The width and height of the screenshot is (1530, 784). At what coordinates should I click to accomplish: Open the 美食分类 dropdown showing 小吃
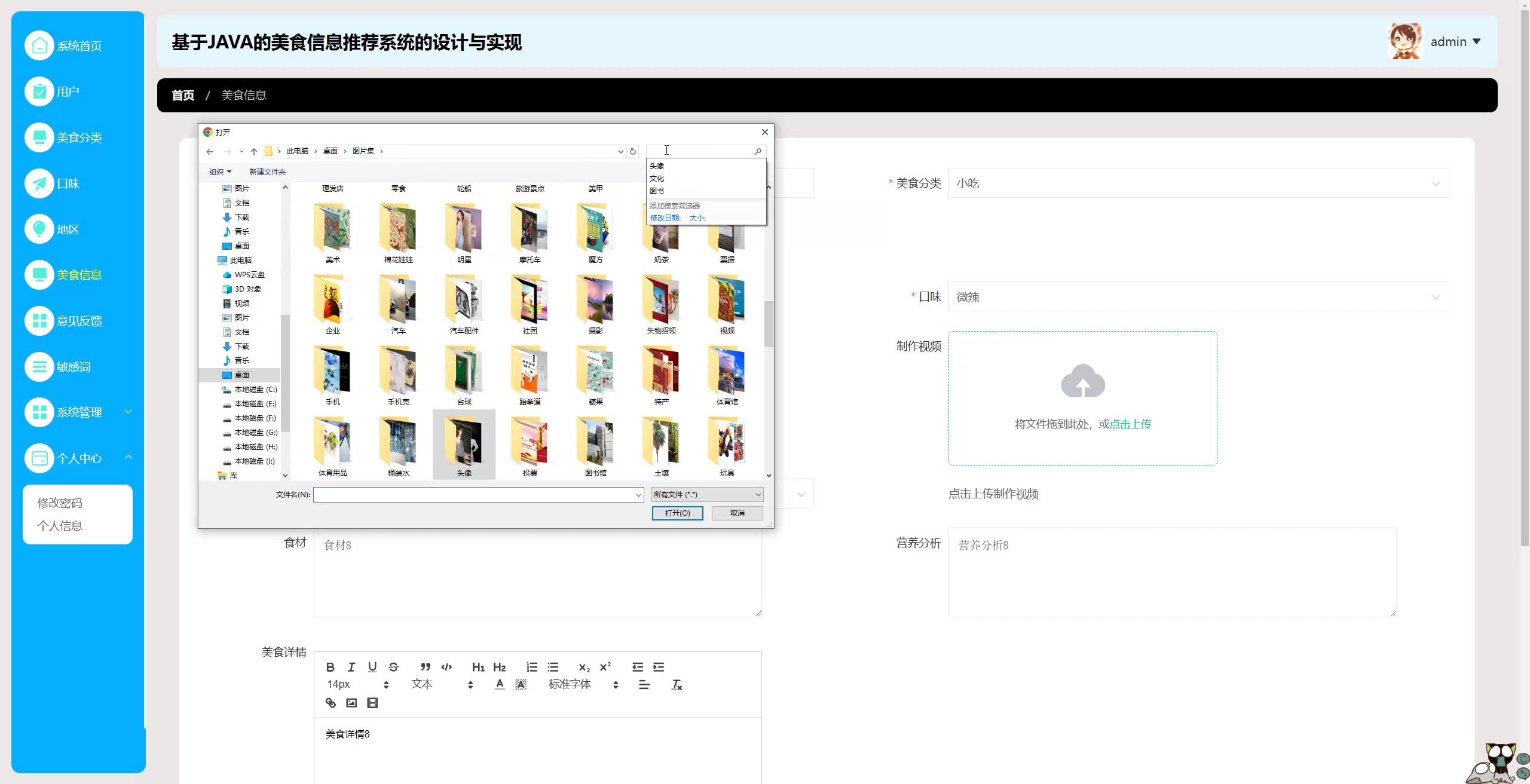point(1198,183)
